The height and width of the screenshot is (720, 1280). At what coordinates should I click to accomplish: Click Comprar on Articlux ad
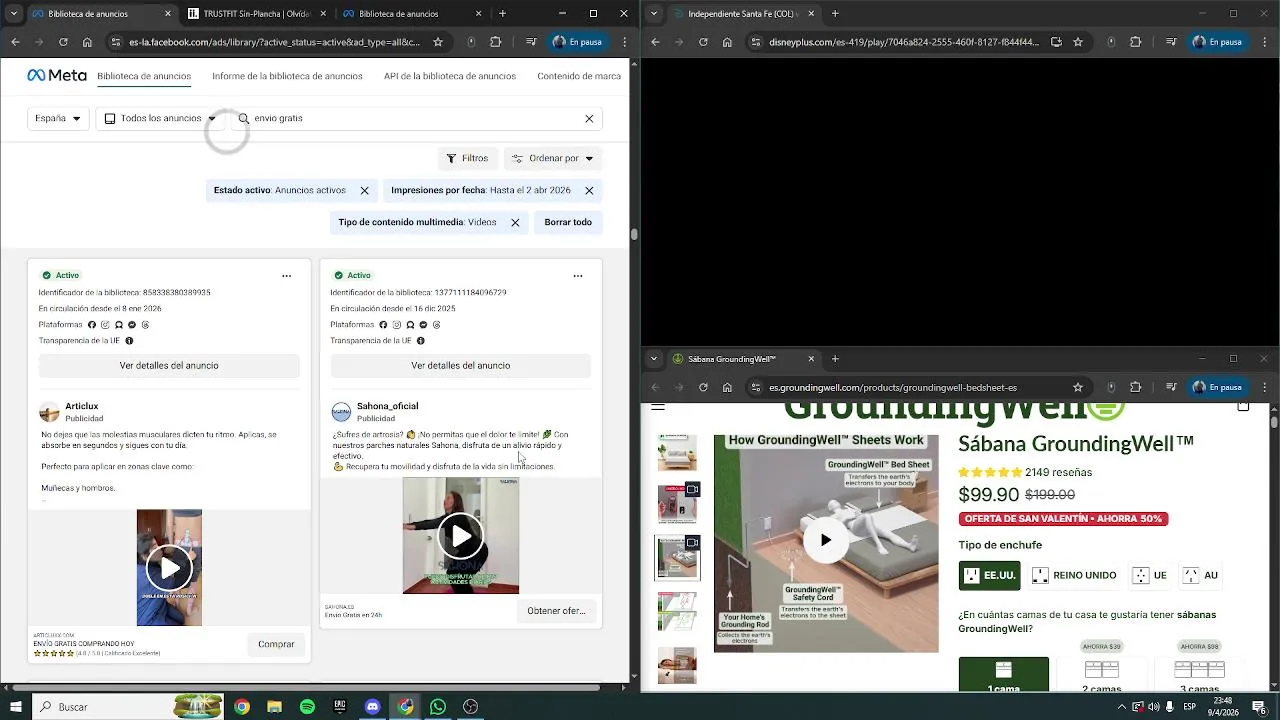click(276, 644)
